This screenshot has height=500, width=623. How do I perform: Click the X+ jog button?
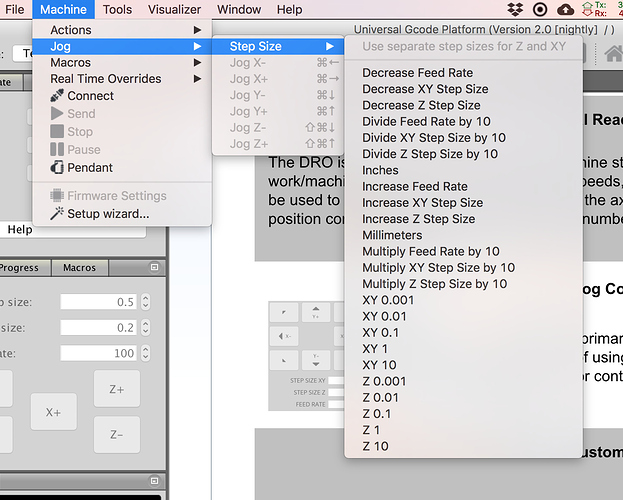(x=54, y=412)
